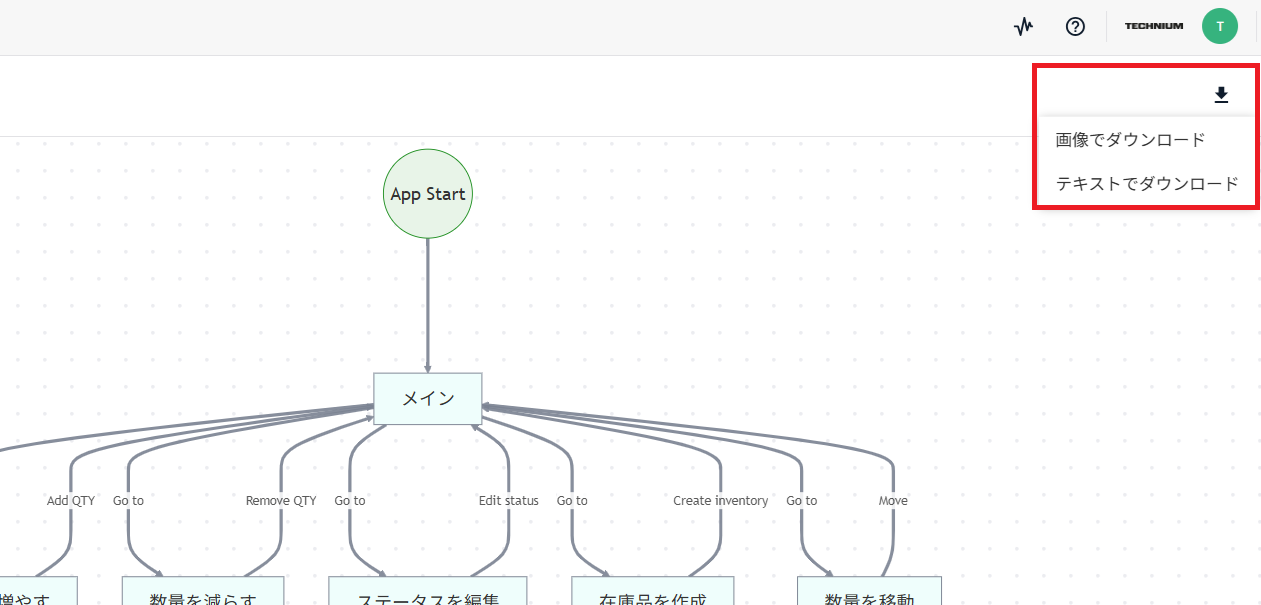Select 画像でダウンロード from the download menu
The image size is (1261, 605).
1130,140
